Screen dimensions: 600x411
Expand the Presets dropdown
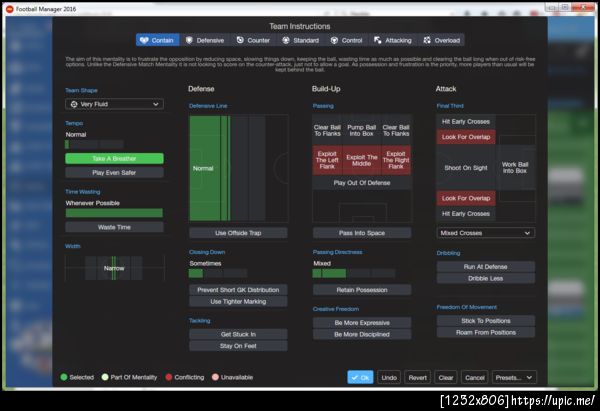click(x=514, y=378)
